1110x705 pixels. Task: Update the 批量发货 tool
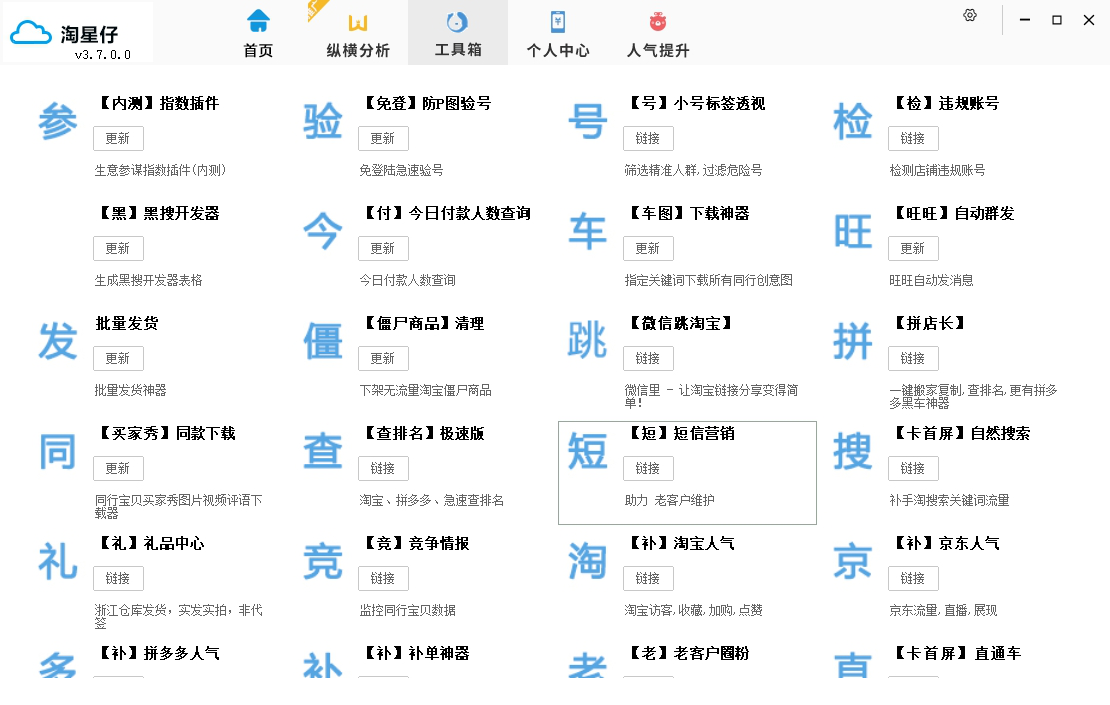tap(118, 359)
